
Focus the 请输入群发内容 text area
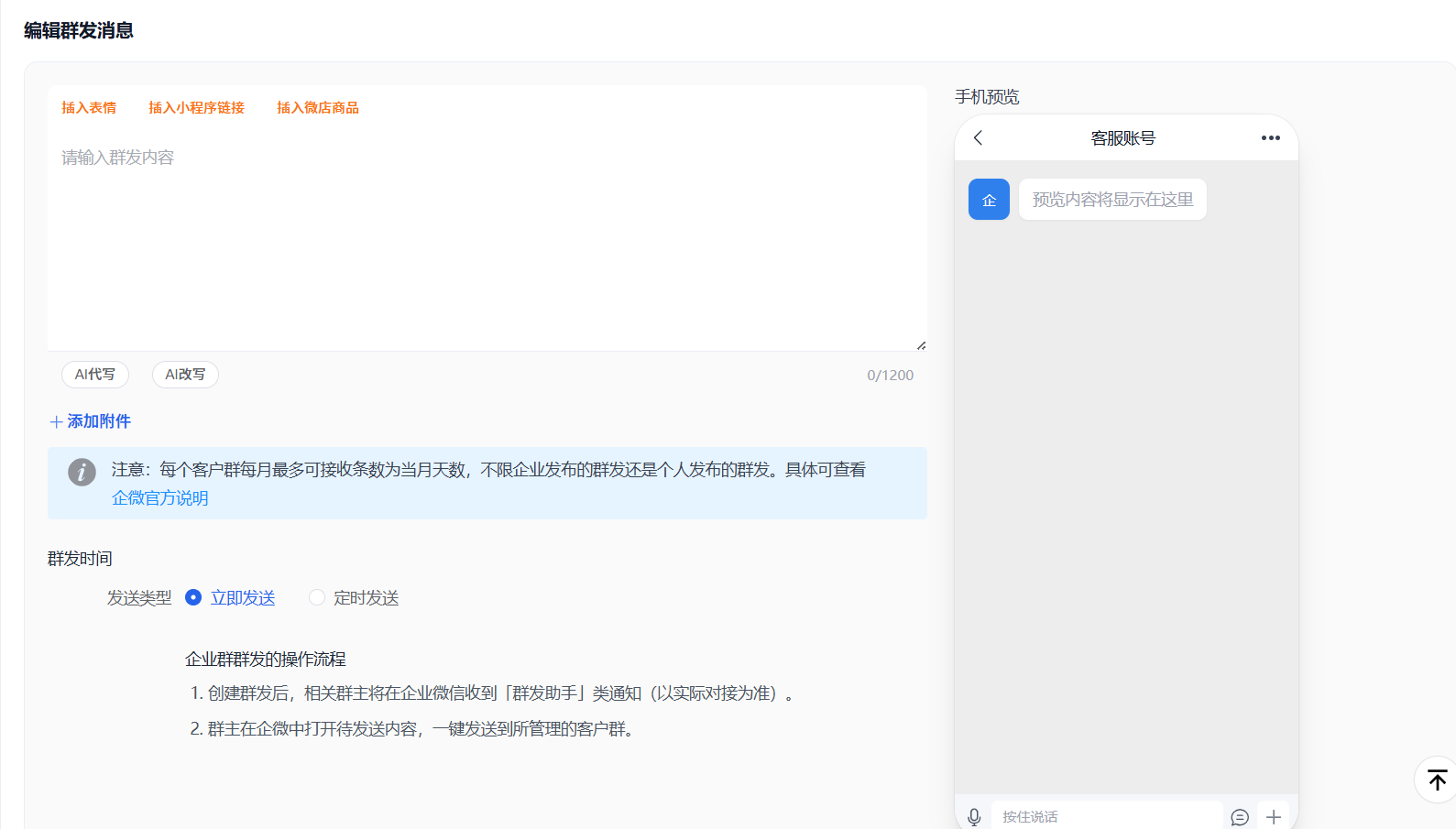[x=487, y=240]
